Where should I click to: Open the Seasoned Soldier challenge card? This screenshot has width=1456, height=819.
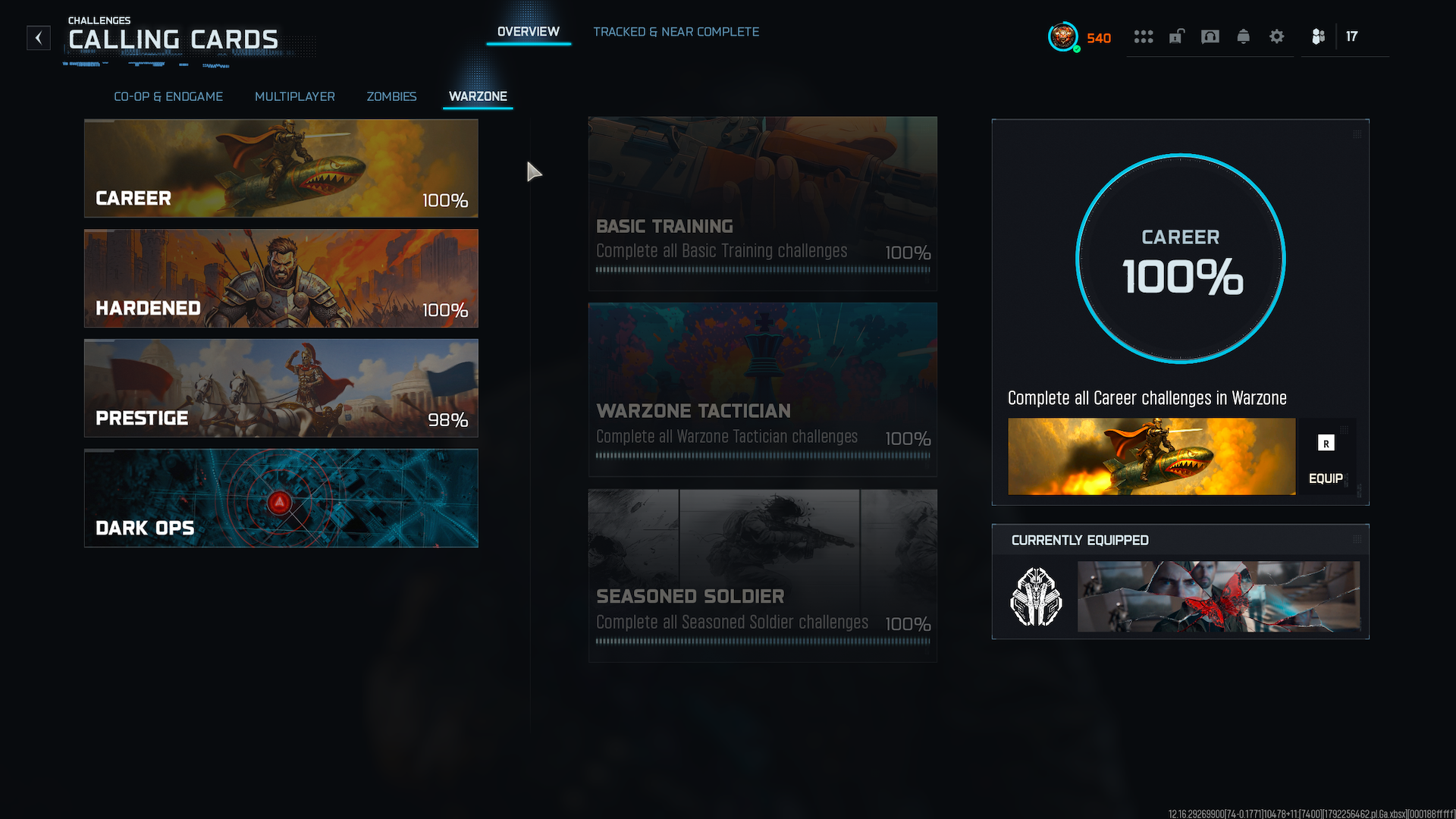(x=763, y=576)
